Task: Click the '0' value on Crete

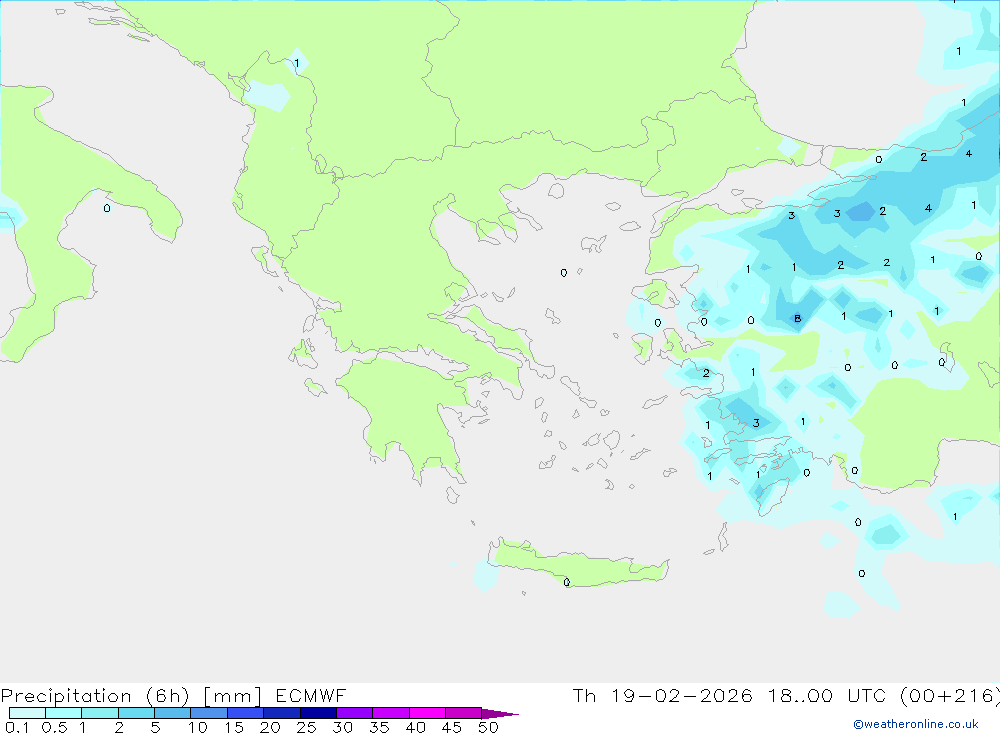Action: pyautogui.click(x=566, y=582)
